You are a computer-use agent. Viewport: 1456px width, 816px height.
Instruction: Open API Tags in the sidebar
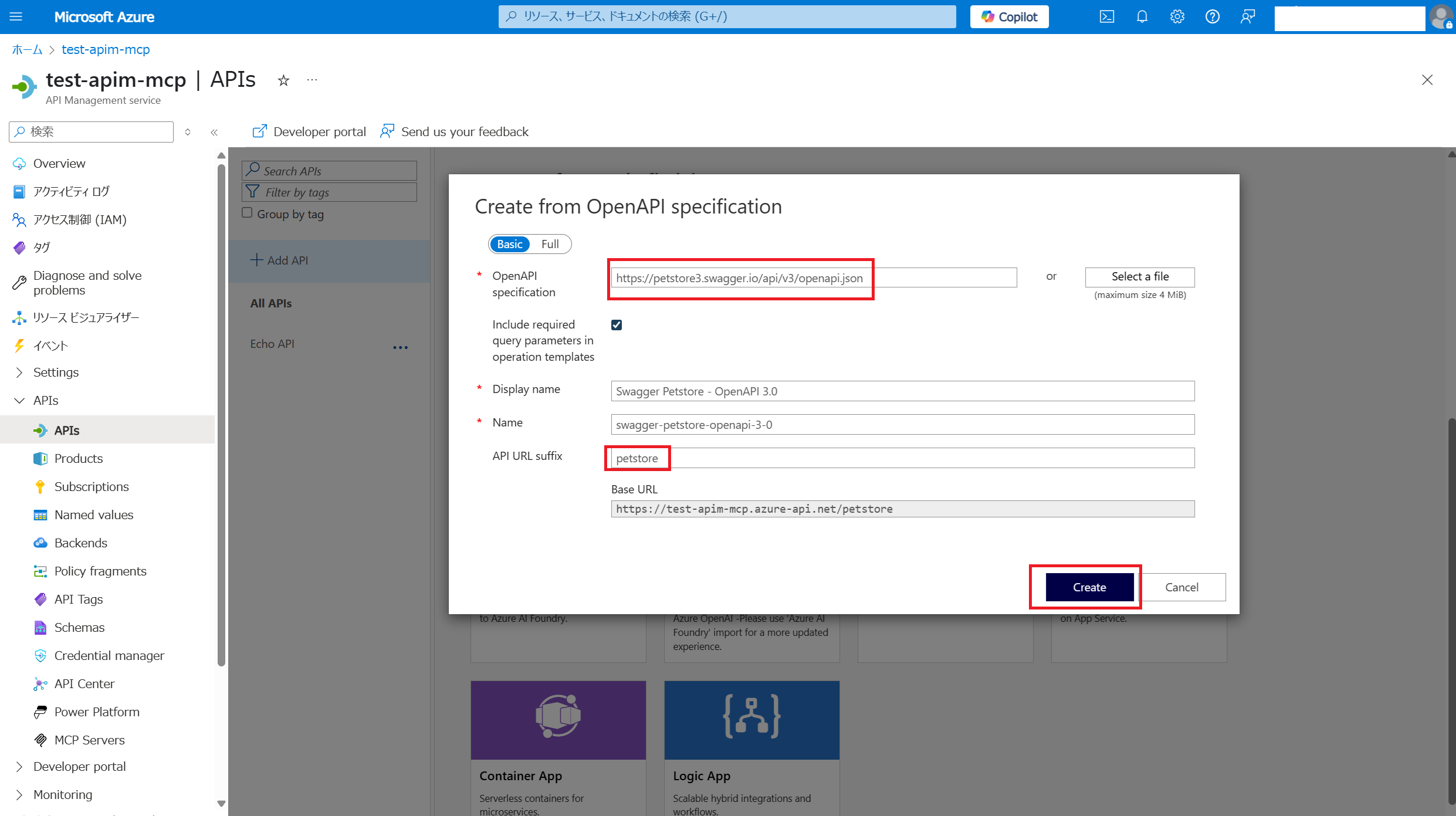point(79,599)
